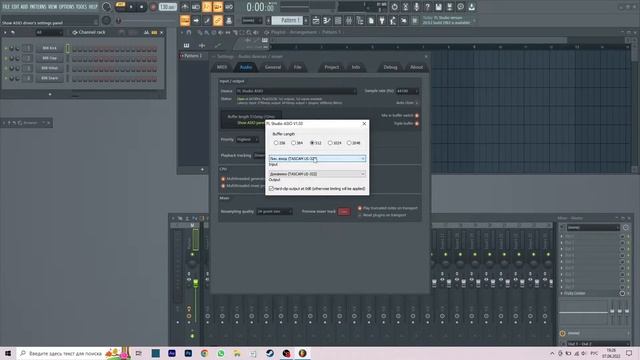Image resolution: width=640 pixels, height=360 pixels.
Task: Click the 808 HiHat channel button
Action: tap(49, 68)
